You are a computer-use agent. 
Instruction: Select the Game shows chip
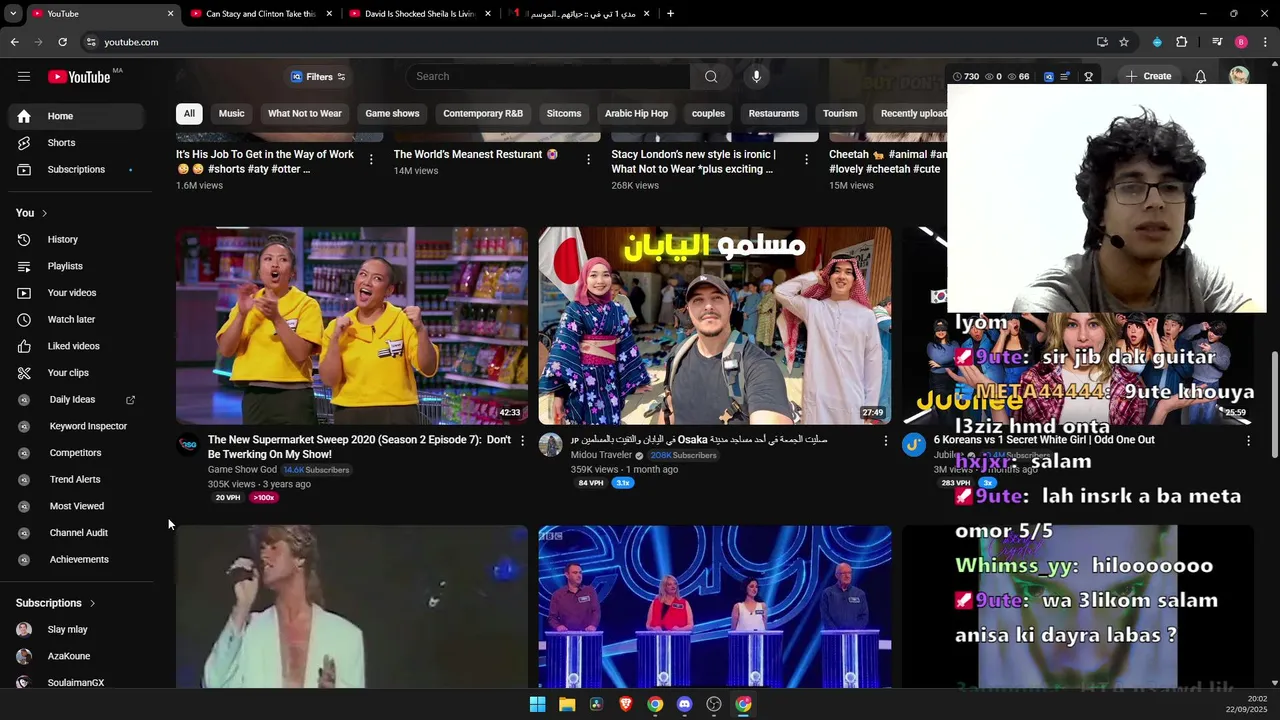click(392, 114)
